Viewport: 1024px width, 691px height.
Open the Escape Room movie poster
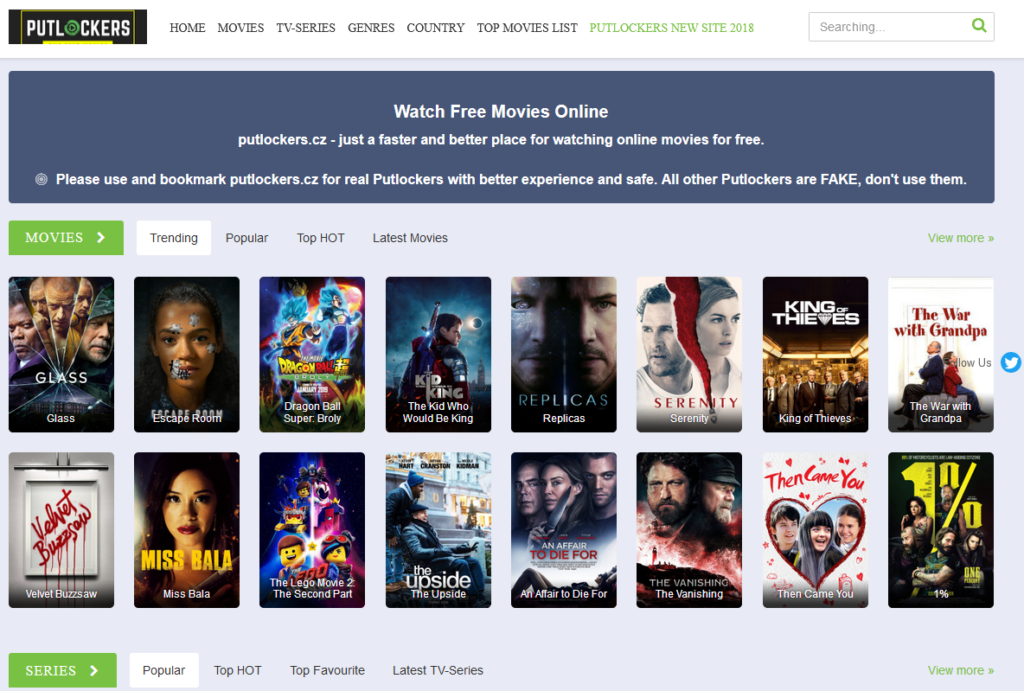pyautogui.click(x=187, y=355)
